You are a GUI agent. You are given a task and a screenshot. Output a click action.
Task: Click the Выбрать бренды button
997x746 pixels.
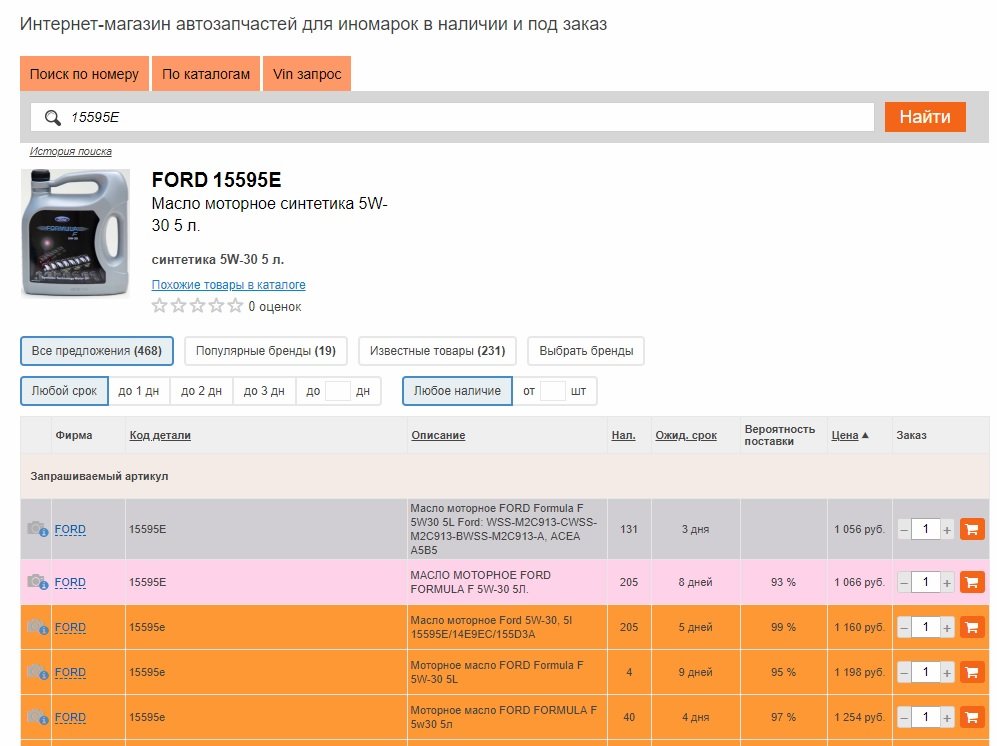(x=586, y=351)
